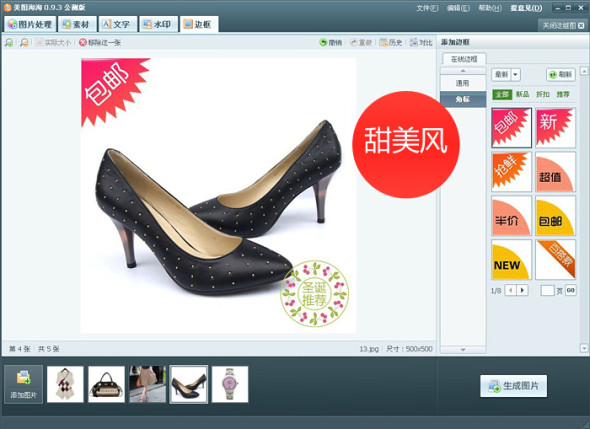
Task: Click the zoom in magnifier icon
Action: click(x=9, y=43)
